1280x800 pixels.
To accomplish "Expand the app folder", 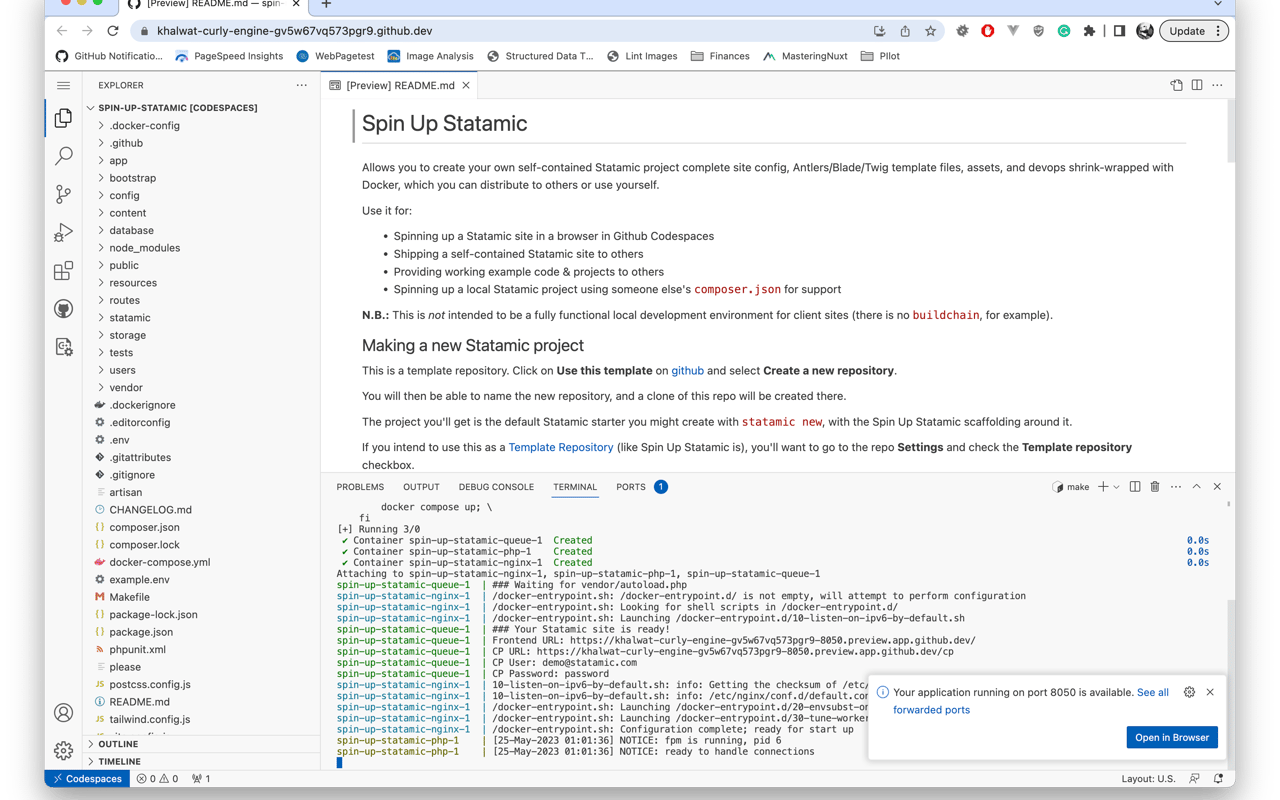I will tap(119, 161).
